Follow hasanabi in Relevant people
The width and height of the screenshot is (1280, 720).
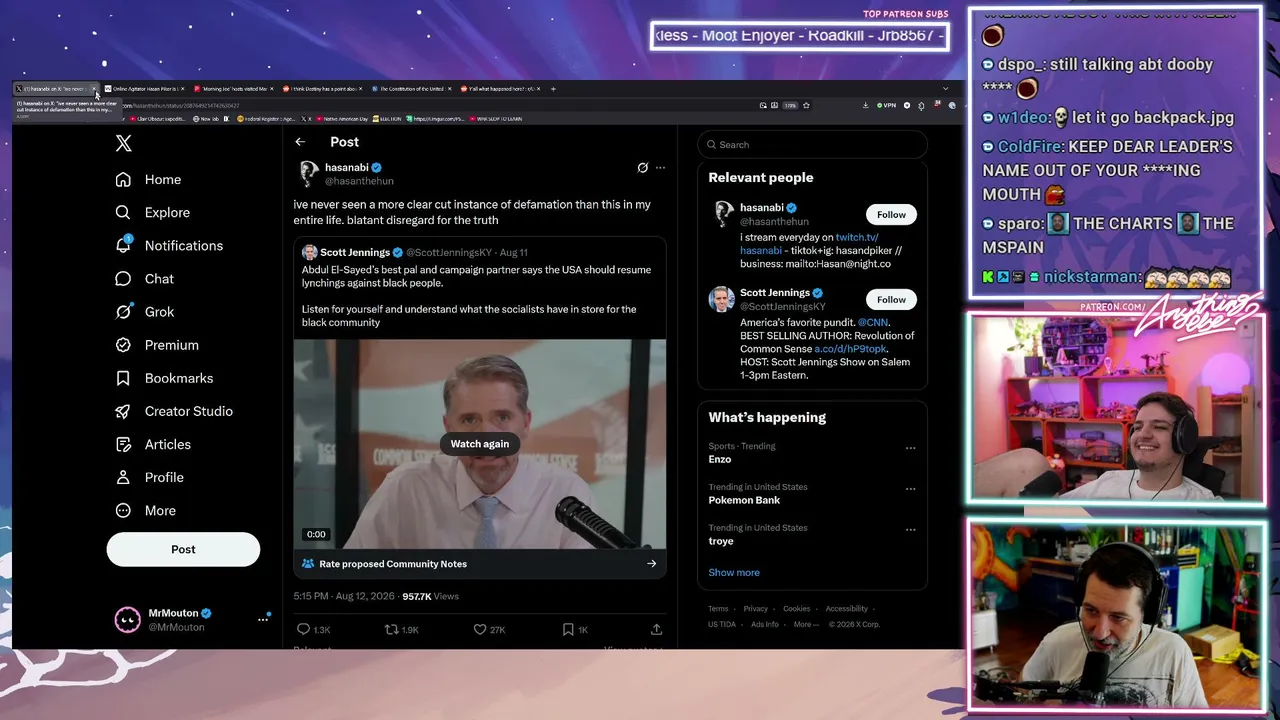891,215
